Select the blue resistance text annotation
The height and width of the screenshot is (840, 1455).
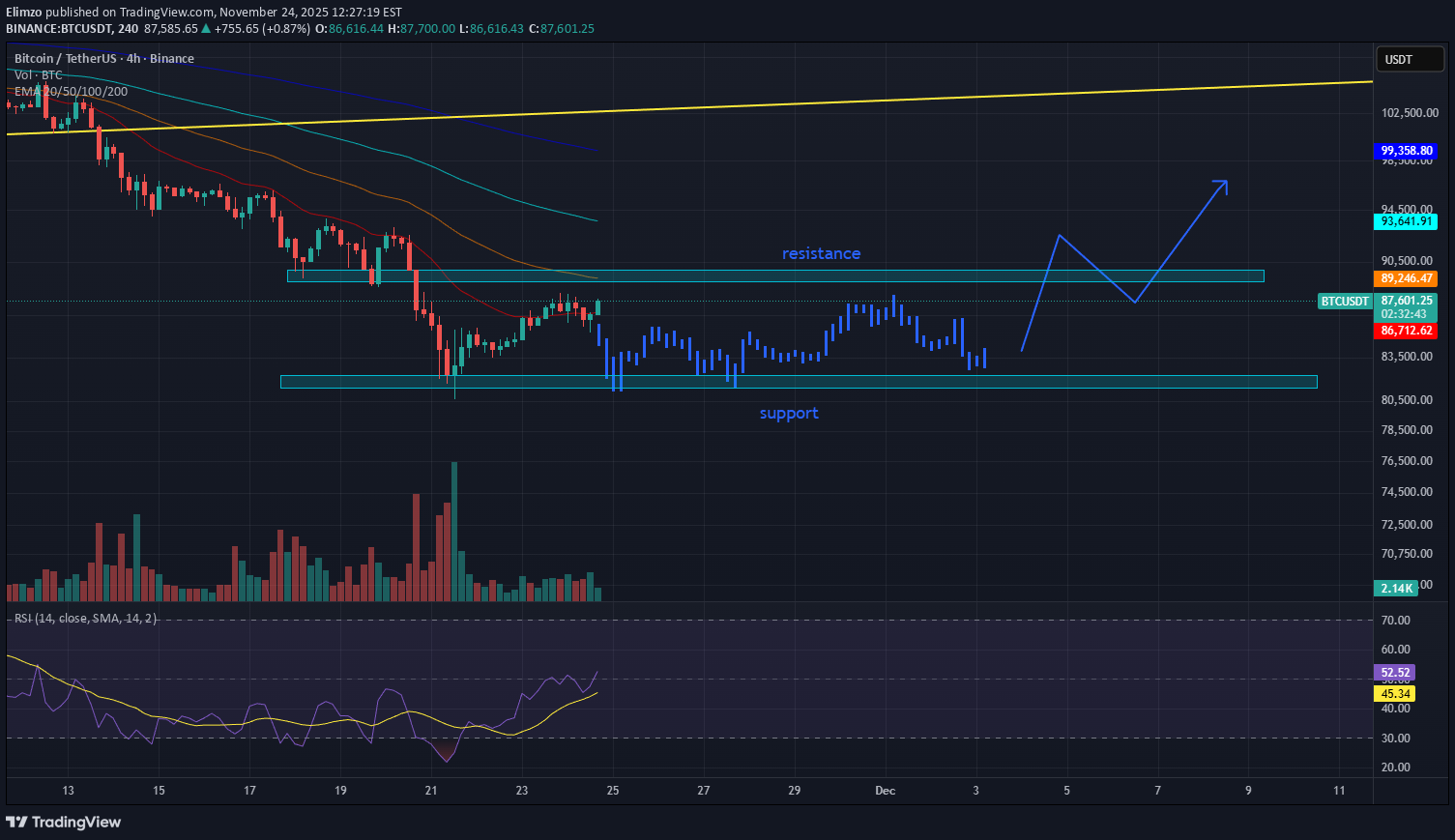820,253
